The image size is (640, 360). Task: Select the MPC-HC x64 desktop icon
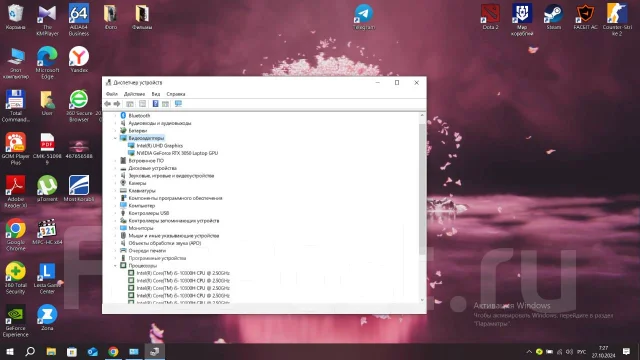[47, 232]
